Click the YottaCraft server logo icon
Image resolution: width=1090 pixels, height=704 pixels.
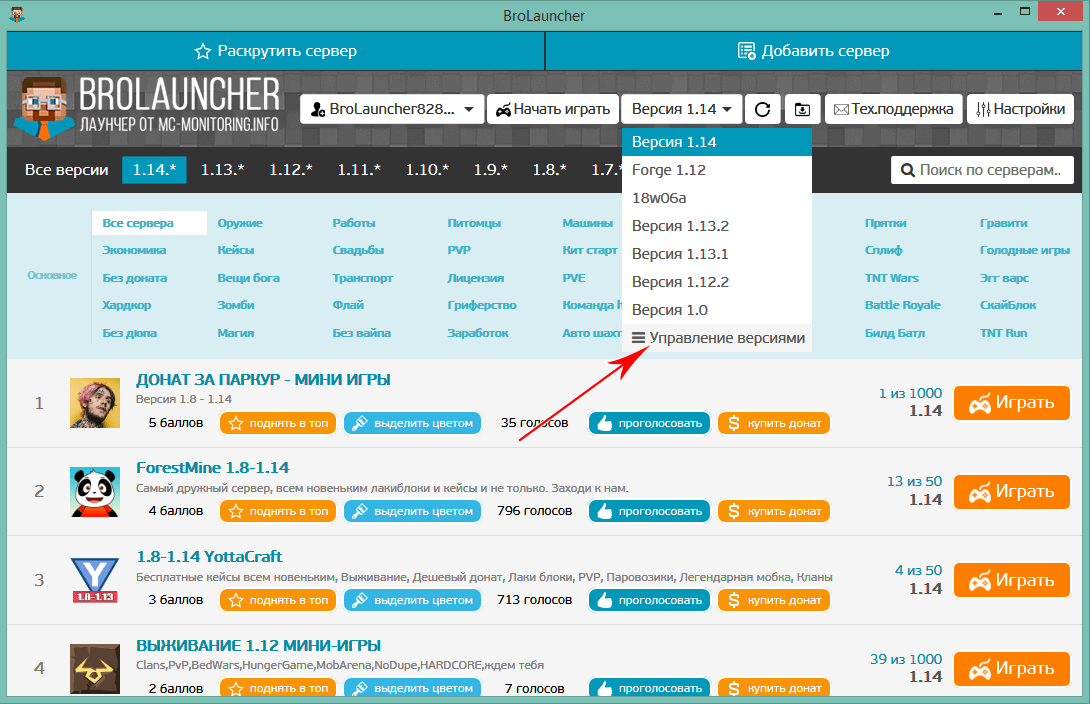click(95, 580)
